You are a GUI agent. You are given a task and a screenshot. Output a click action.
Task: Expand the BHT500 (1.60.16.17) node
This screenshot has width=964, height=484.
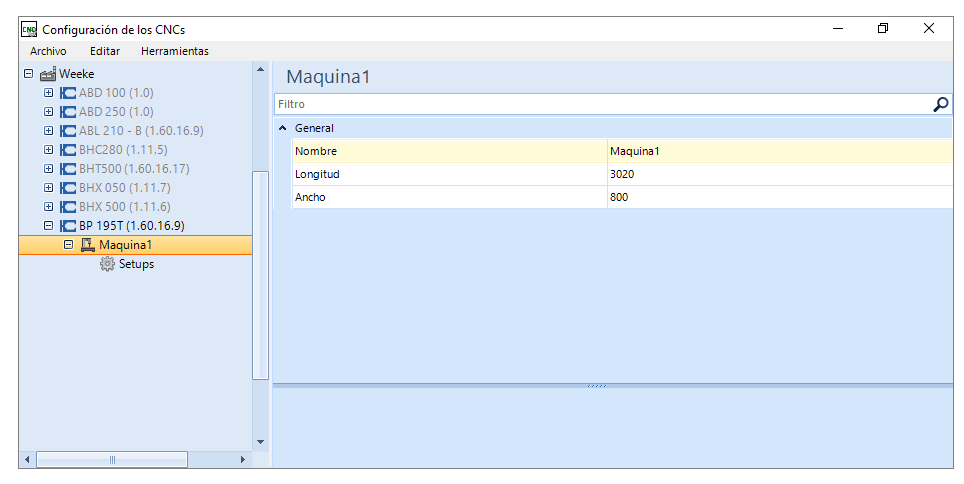click(x=49, y=169)
